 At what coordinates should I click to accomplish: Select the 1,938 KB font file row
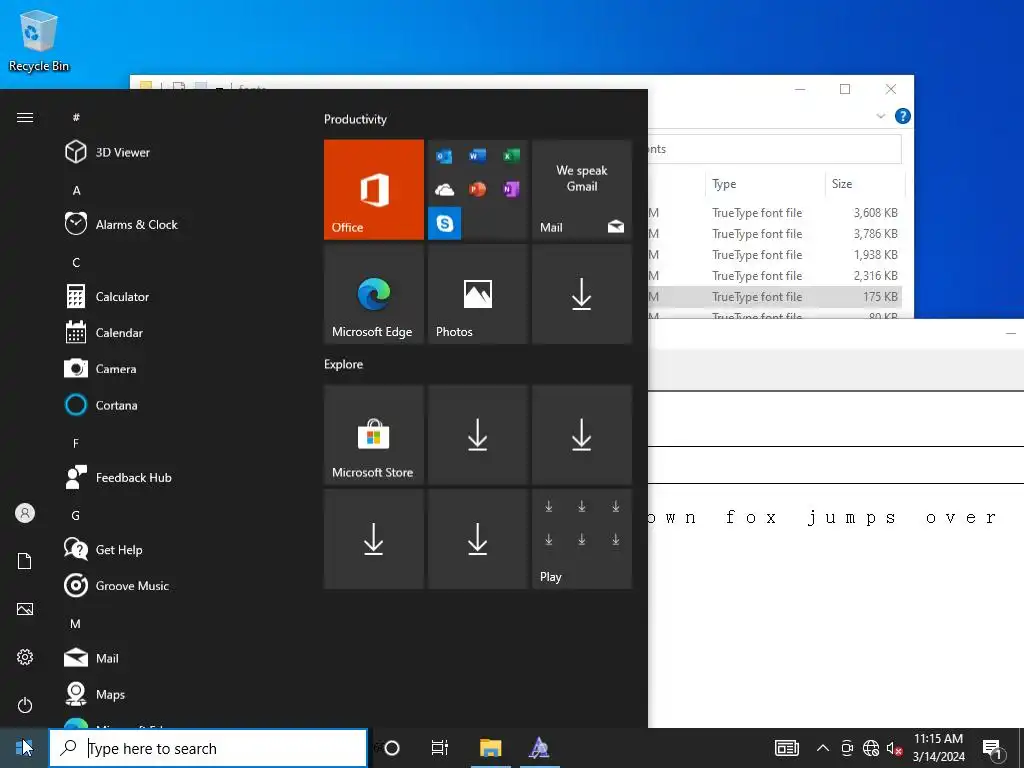(775, 255)
